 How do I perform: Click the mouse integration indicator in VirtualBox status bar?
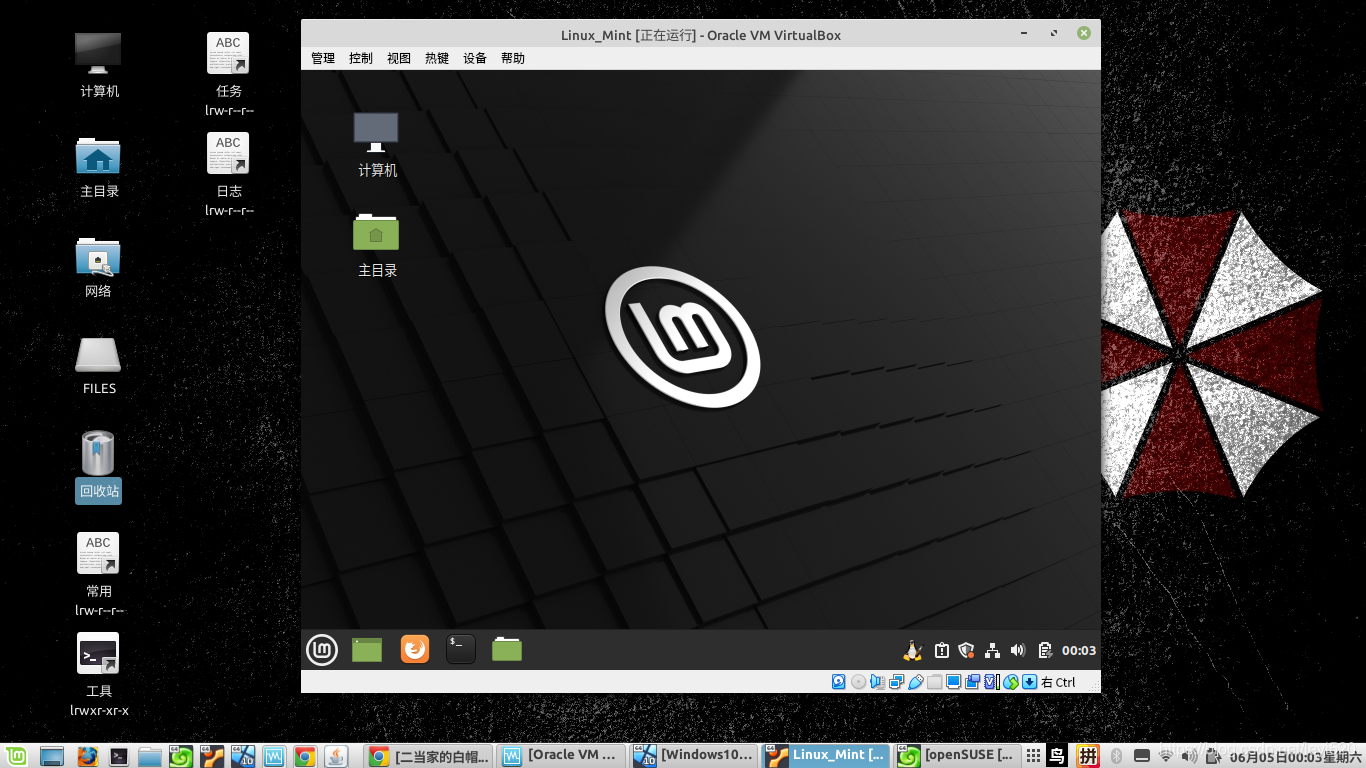[x=1010, y=682]
